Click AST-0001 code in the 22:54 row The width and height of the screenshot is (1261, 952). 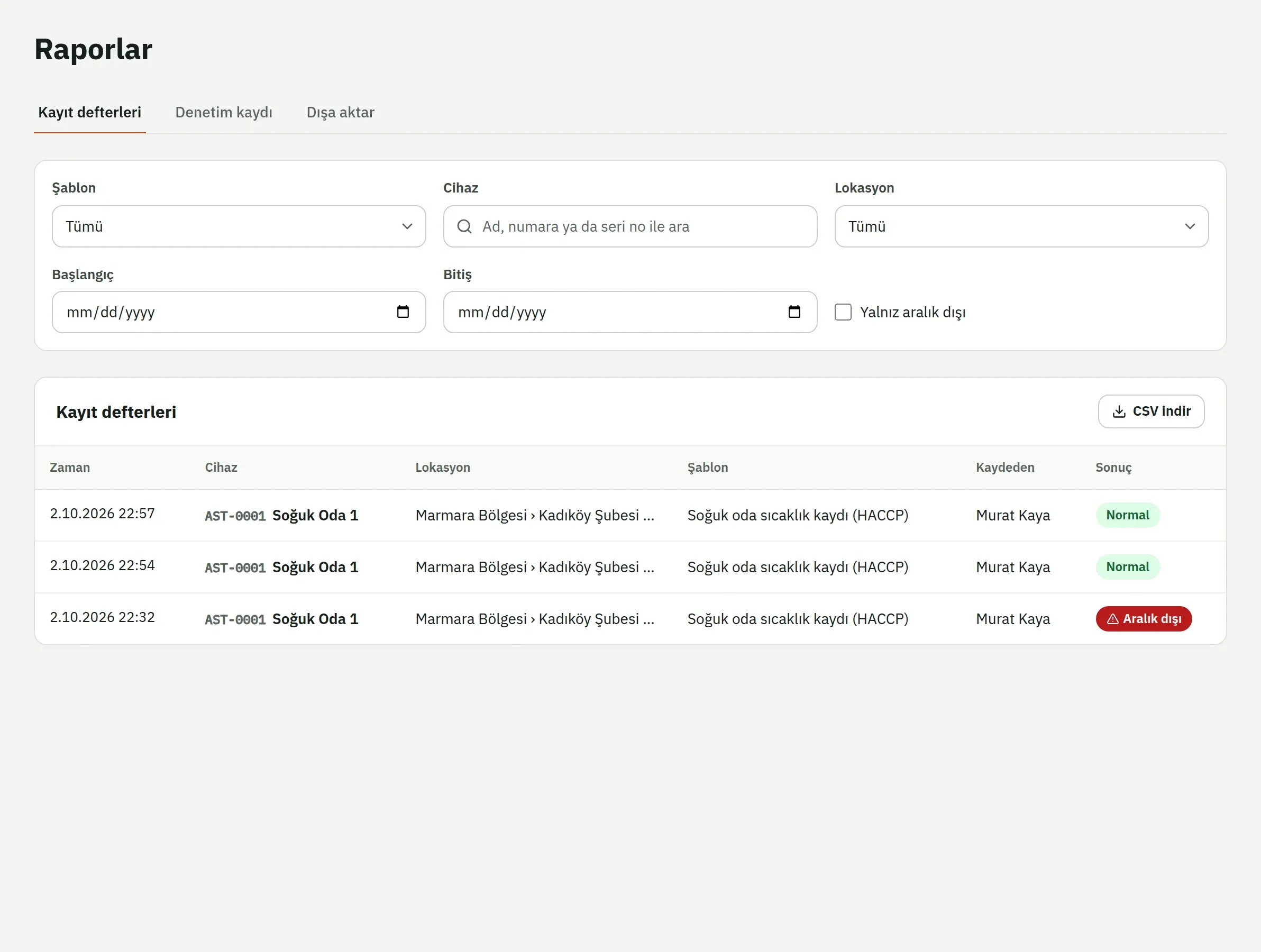tap(235, 568)
